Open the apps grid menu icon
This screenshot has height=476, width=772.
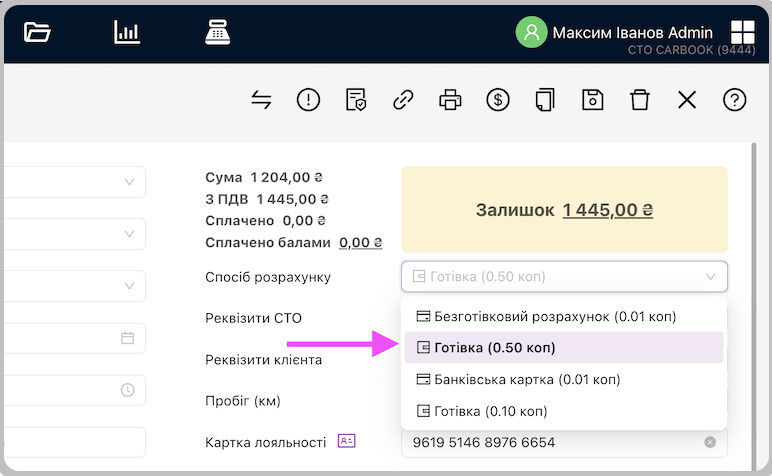point(743,32)
